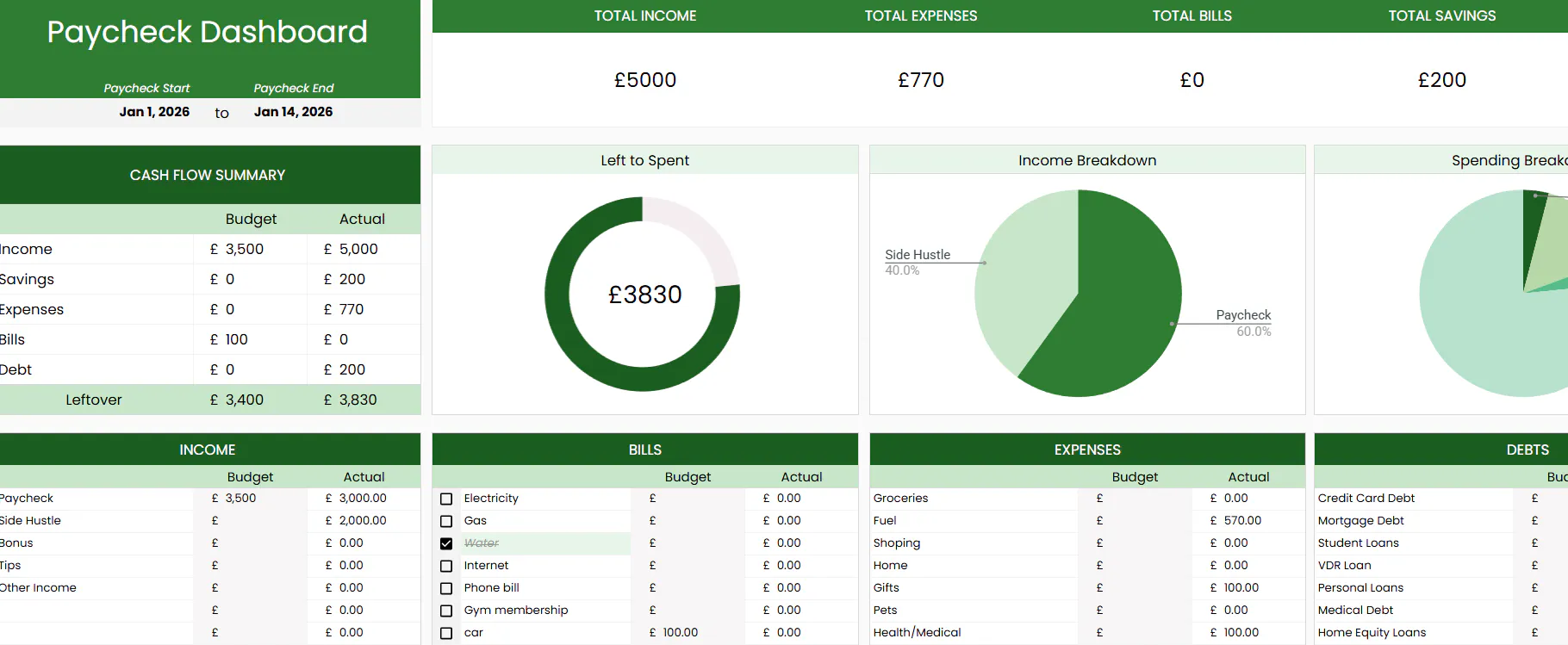Select Fuel actual cell 570.00
1568x645 pixels.
pyautogui.click(x=1248, y=521)
